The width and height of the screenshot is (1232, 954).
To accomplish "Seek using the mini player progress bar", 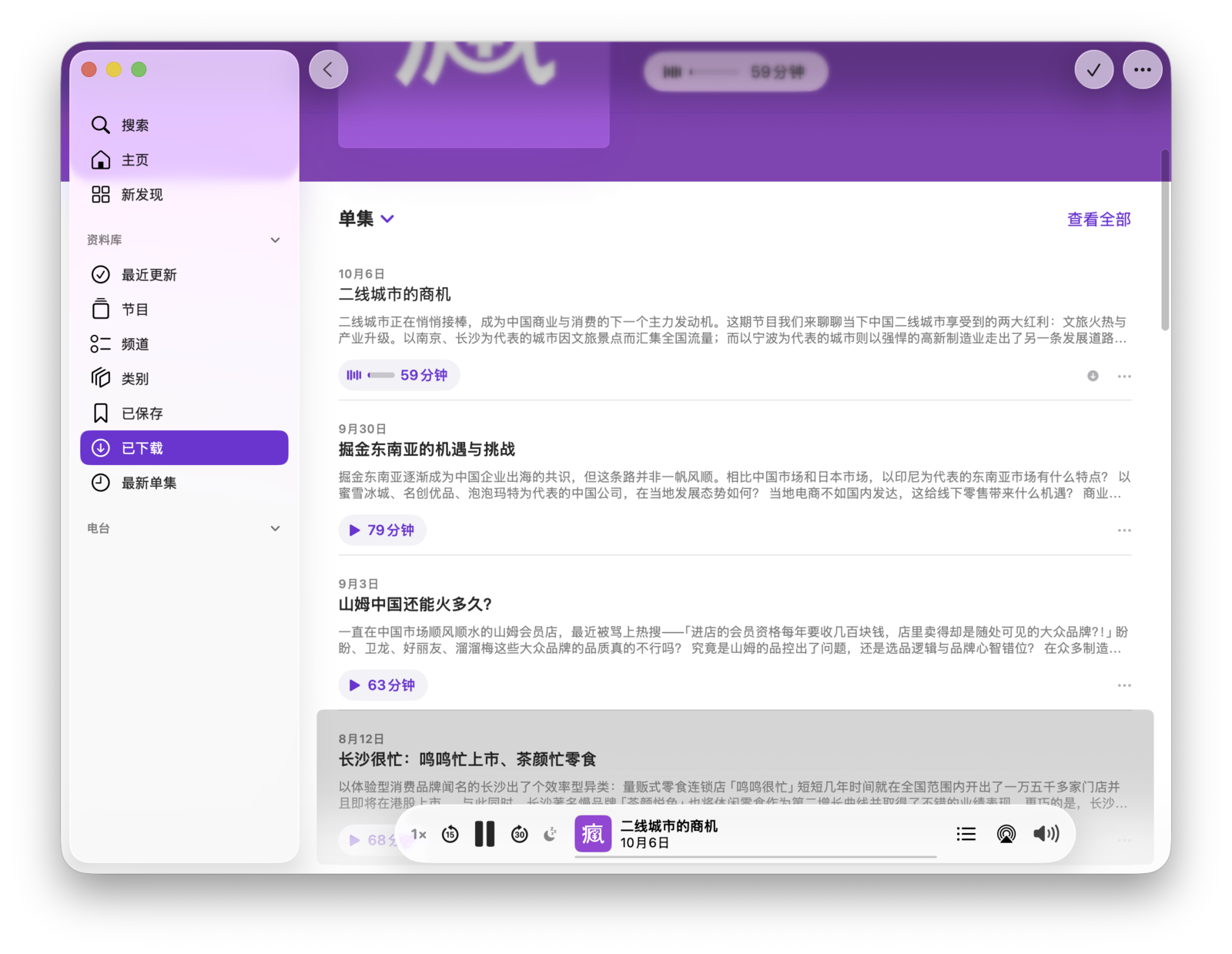I will point(755,856).
